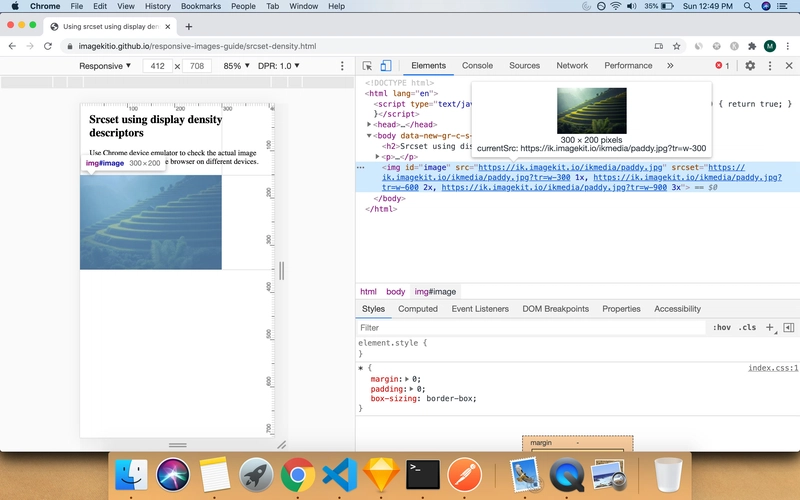The image size is (800, 500).
Task: Open DevTools settings gear
Action: [750, 66]
